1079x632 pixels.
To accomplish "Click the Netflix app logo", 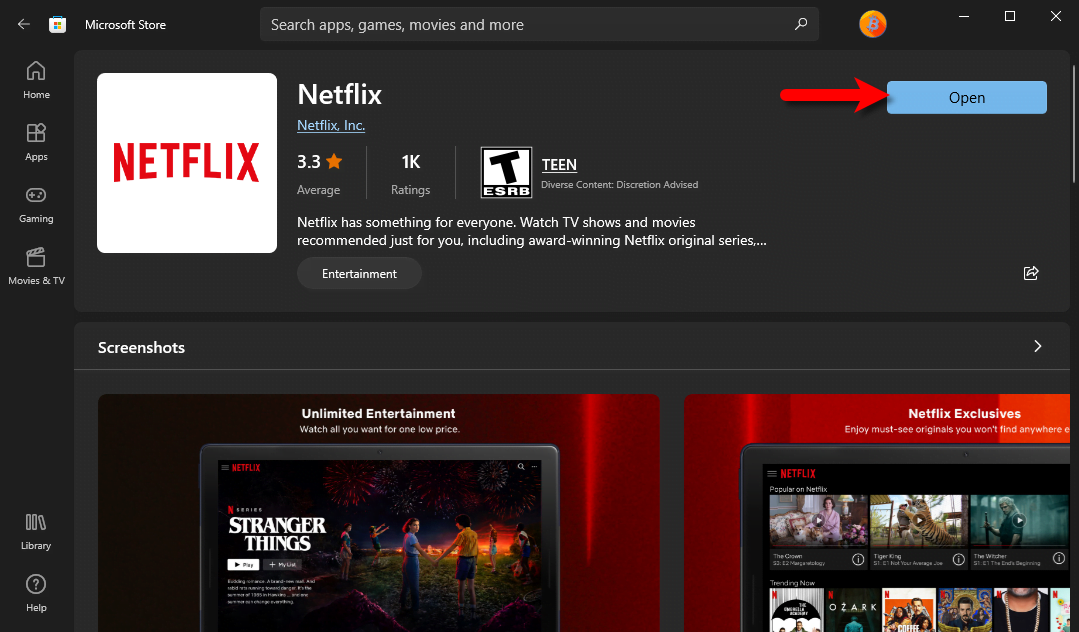I will click(187, 163).
